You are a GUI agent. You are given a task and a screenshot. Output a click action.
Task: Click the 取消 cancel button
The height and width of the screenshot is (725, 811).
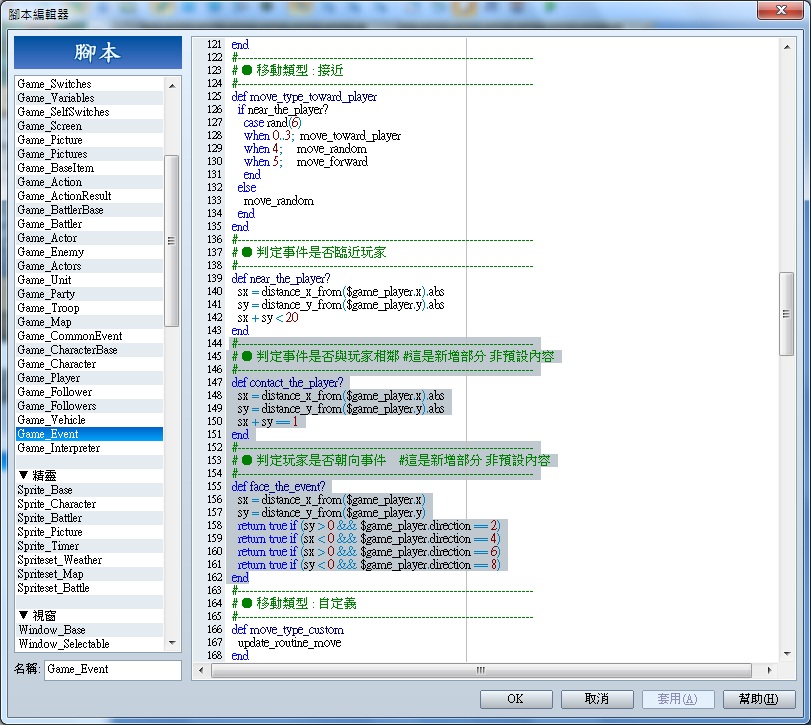(597, 699)
